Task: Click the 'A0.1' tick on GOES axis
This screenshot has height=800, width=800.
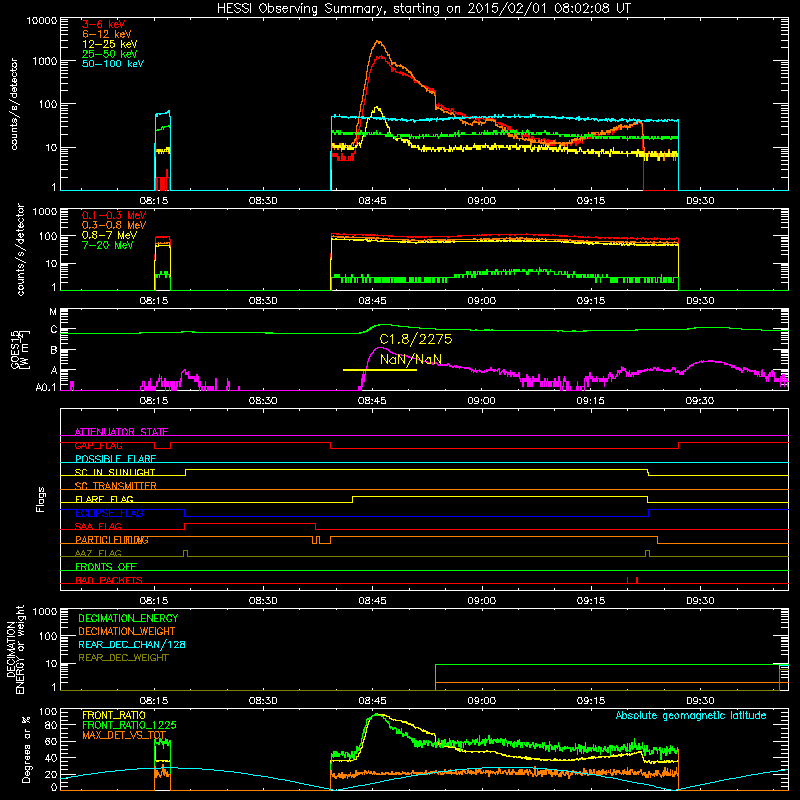Action: pyautogui.click(x=46, y=387)
